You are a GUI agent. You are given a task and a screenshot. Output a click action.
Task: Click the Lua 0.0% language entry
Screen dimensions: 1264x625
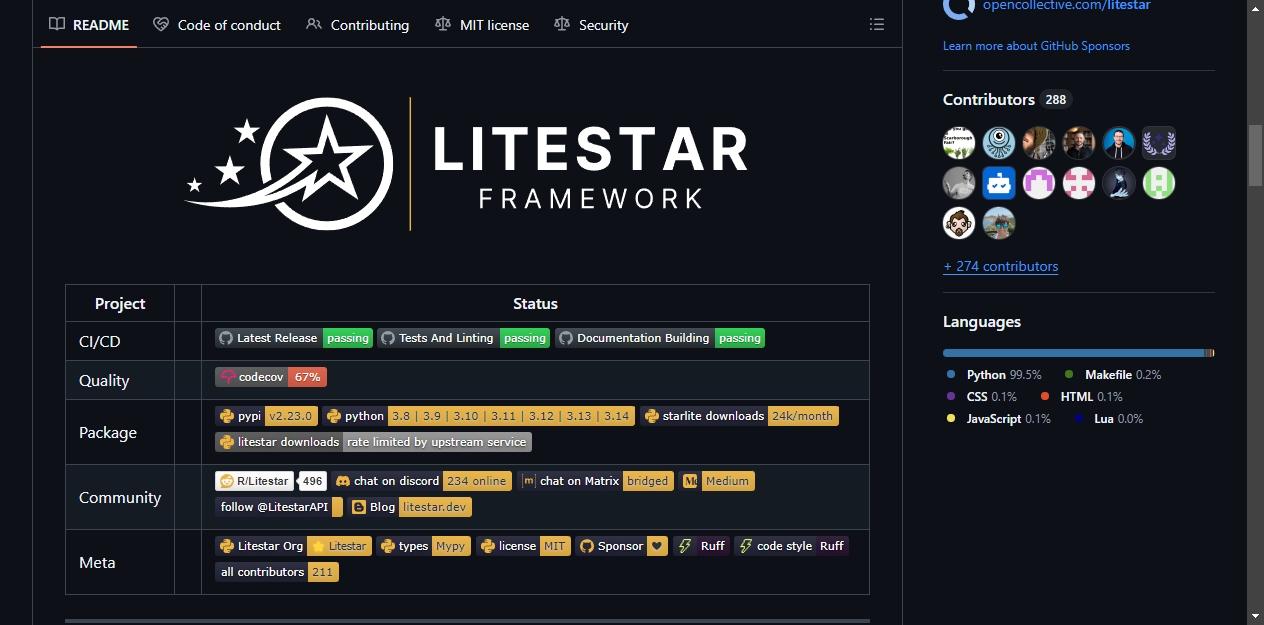tap(1108, 419)
